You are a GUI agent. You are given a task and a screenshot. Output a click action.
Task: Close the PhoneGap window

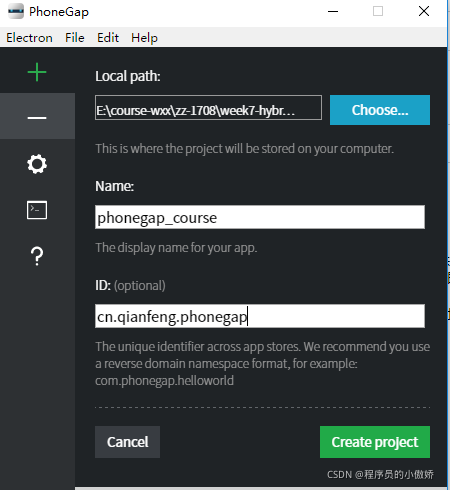[x=424, y=11]
